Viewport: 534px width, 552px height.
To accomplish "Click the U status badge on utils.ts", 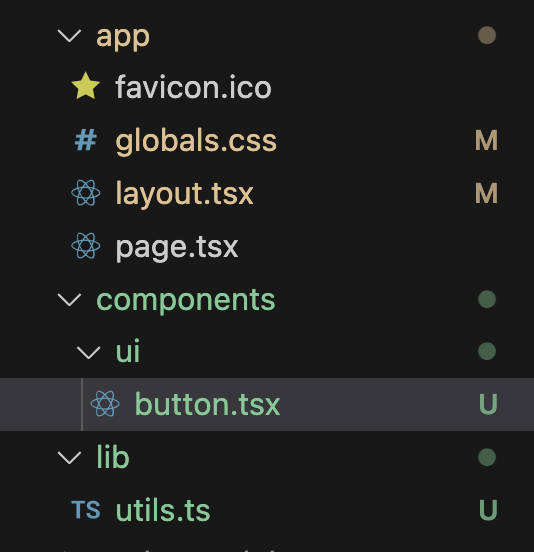I will 488,510.
